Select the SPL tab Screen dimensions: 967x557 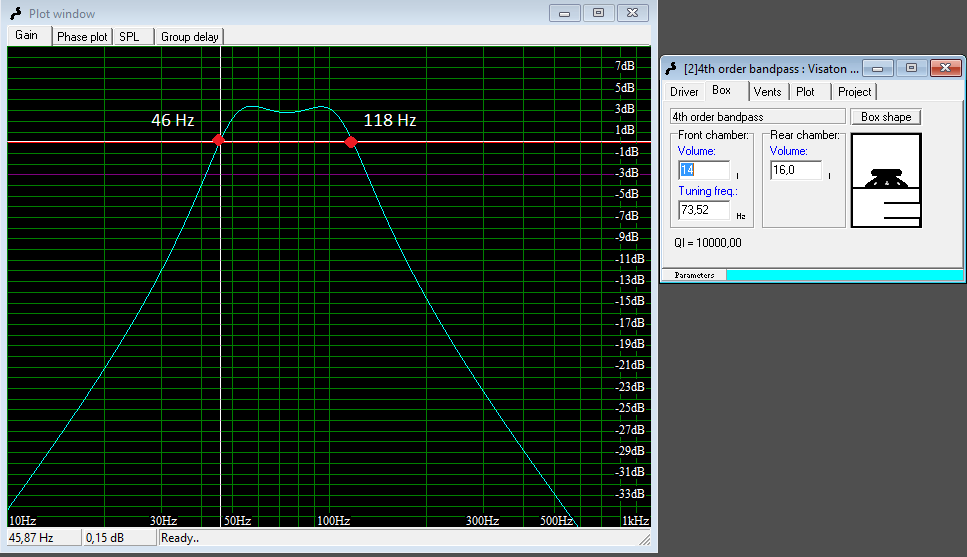click(131, 37)
